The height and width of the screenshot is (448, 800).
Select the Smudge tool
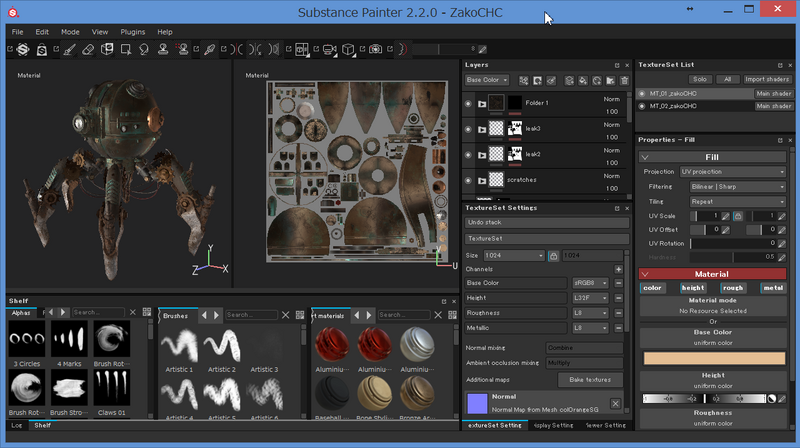coord(144,49)
